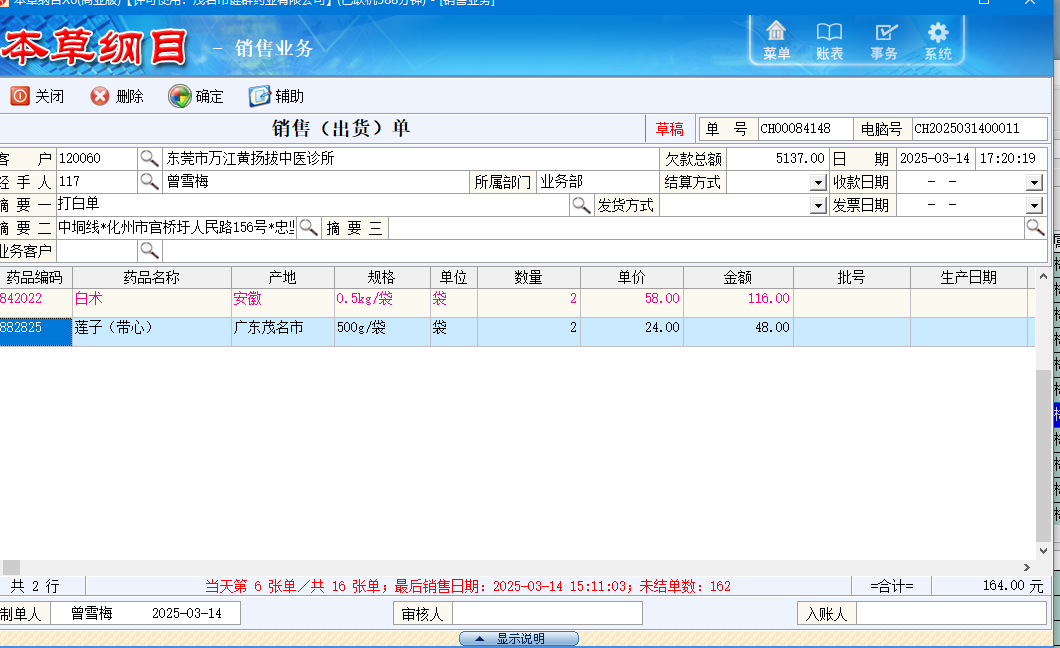Select row cell 白术
This screenshot has width=1060, height=648.
tap(151, 303)
